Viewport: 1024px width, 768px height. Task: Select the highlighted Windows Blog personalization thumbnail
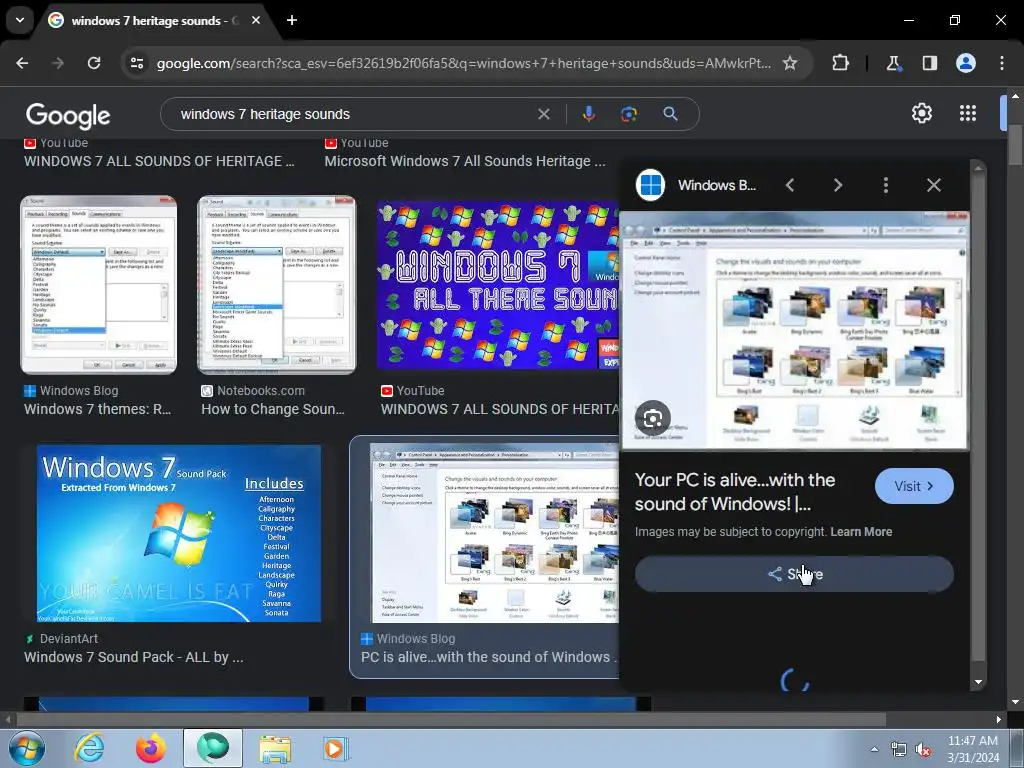pyautogui.click(x=494, y=533)
